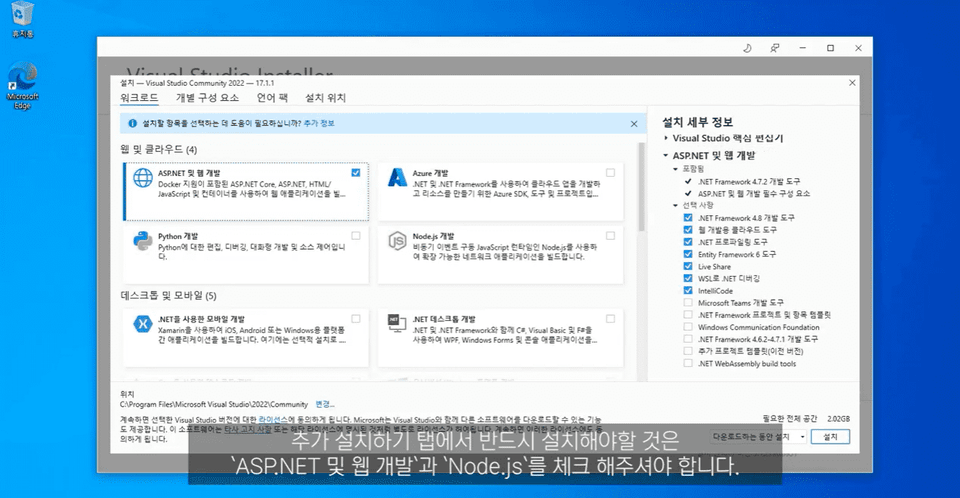Open Microsoft Edge desktop shortcut

coord(23,86)
